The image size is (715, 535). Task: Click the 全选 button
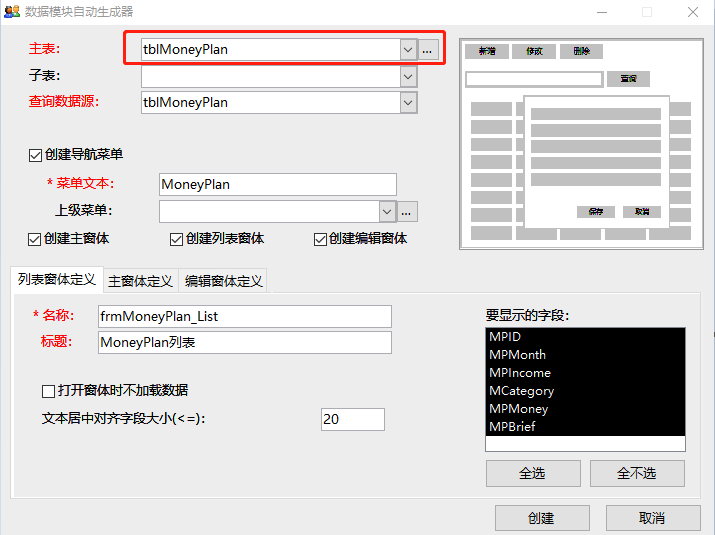click(533, 473)
